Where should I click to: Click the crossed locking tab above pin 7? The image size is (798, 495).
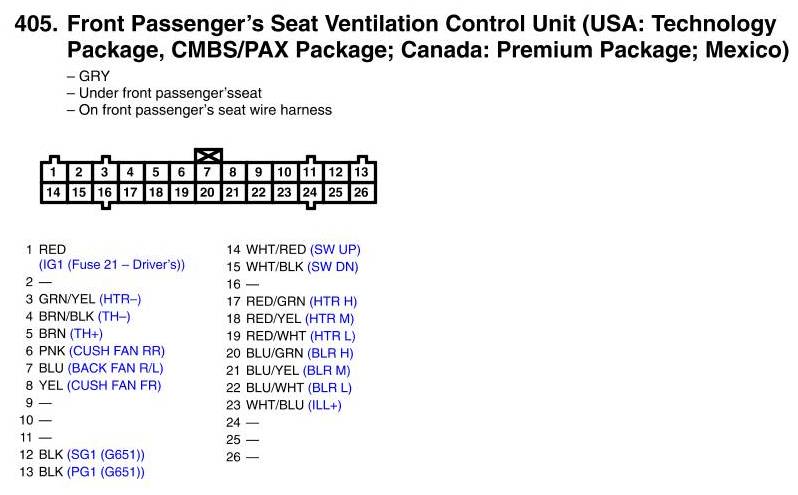207,156
